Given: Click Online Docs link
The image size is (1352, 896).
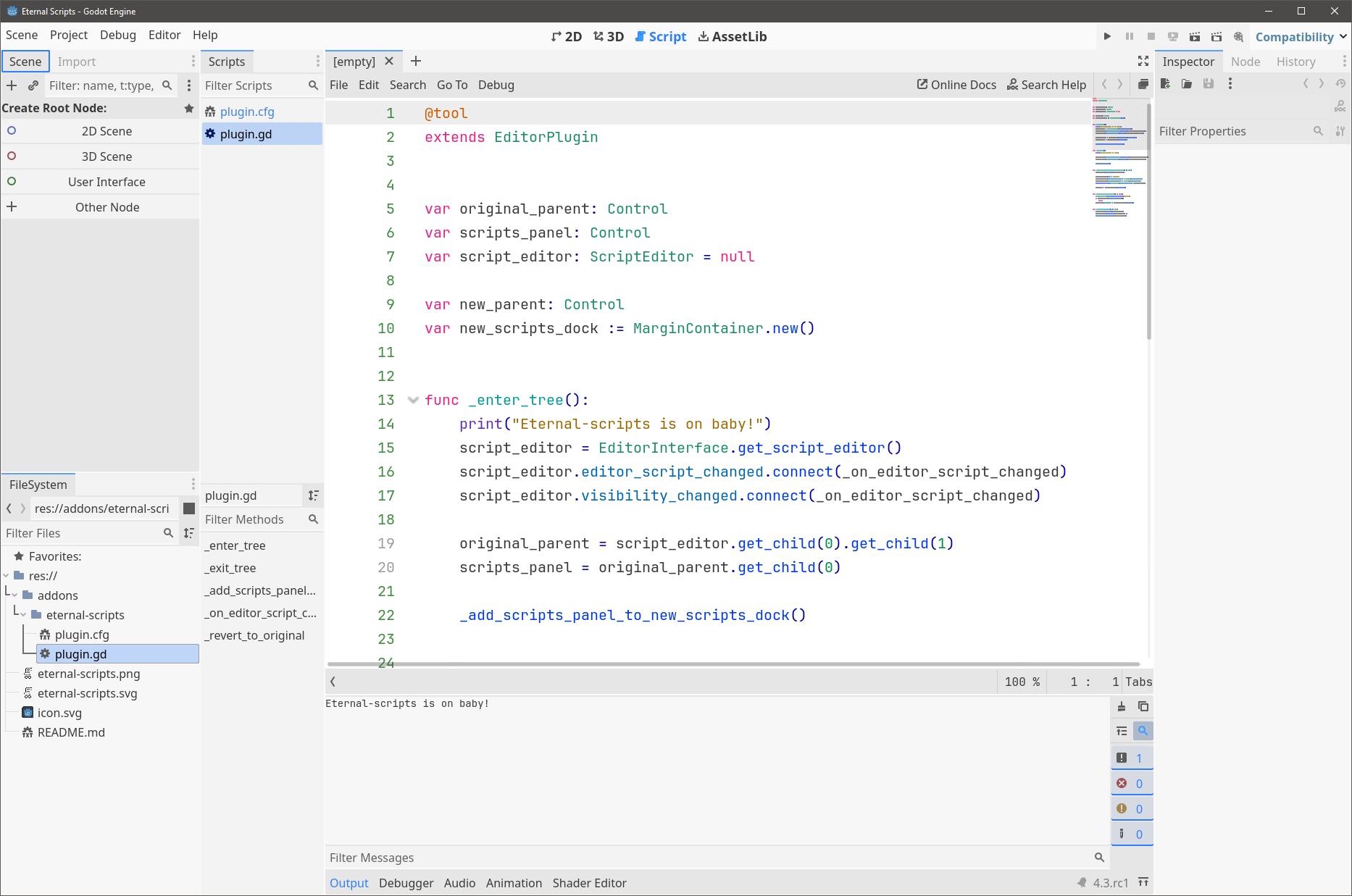Looking at the screenshot, I should [x=956, y=85].
